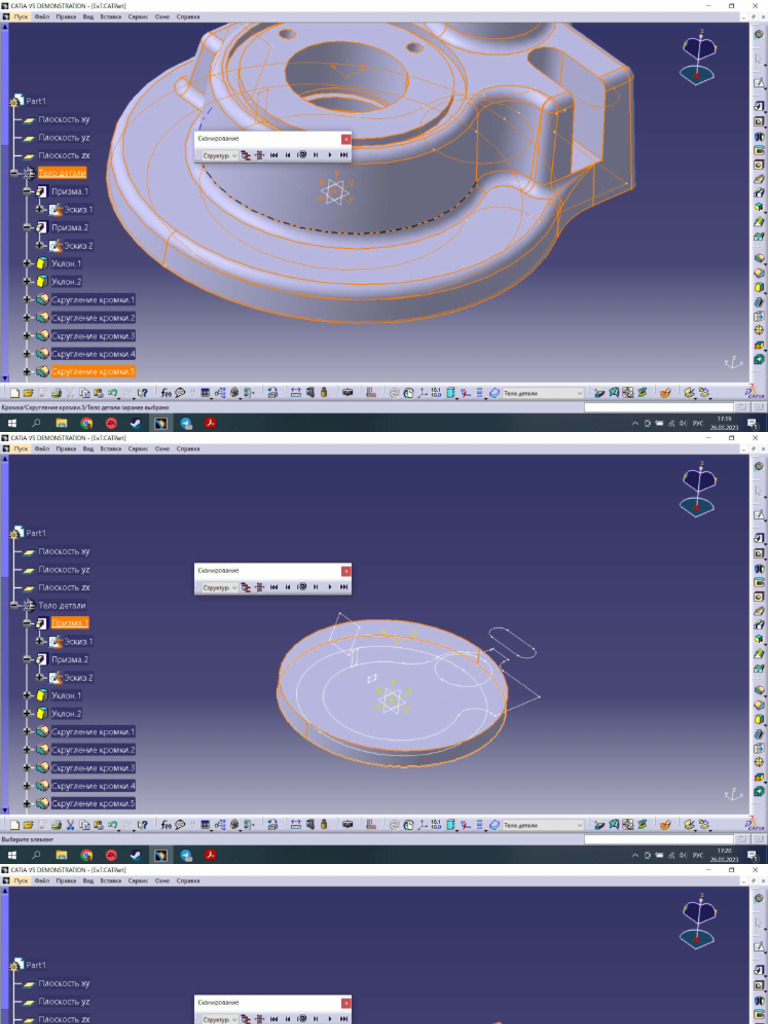Click the Axis System icon in top window
The image size is (768, 1024).
pyautogui.click(x=423, y=393)
